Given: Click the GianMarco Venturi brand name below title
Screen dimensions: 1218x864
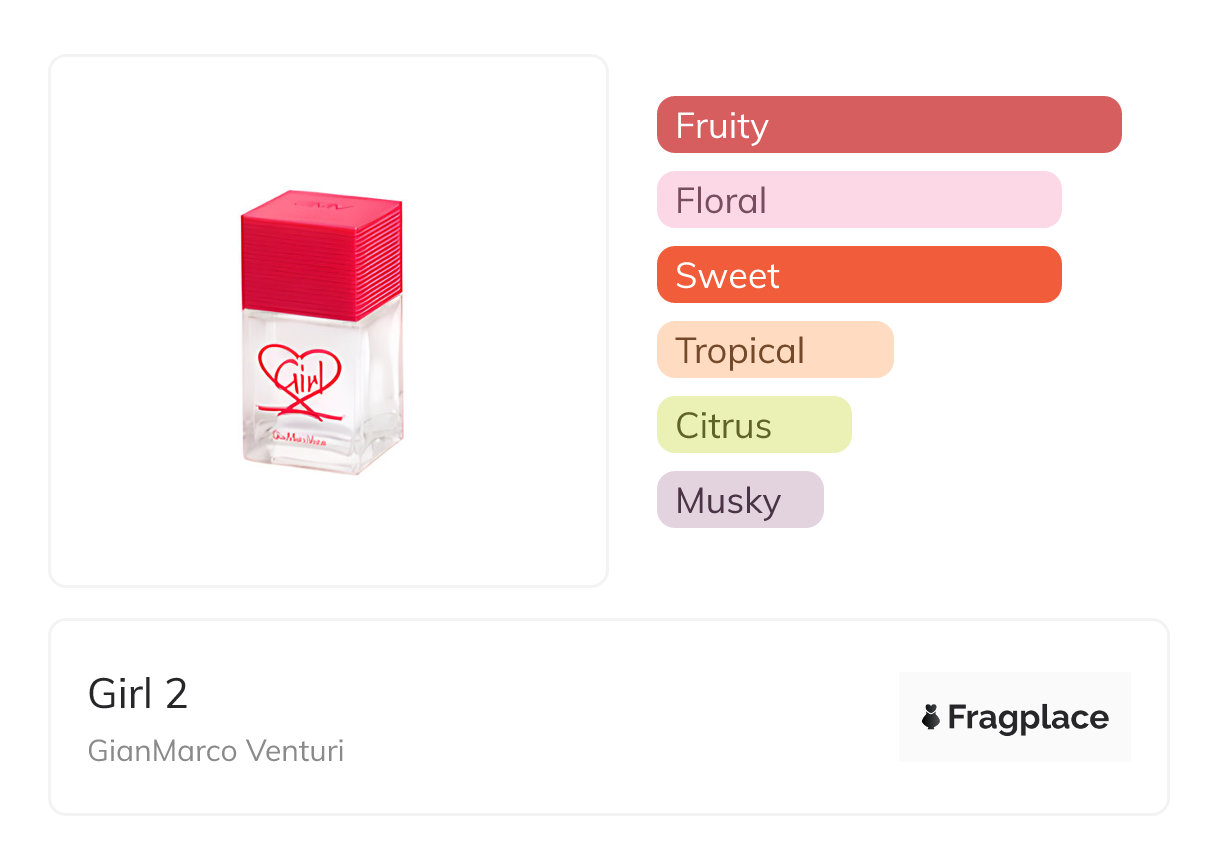Looking at the screenshot, I should point(216,751).
